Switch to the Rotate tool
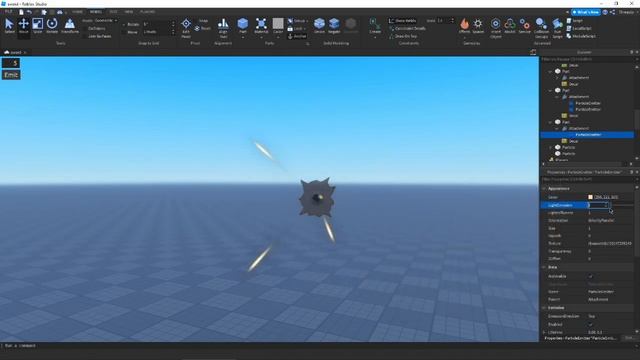The height and width of the screenshot is (360, 640). [x=52, y=26]
